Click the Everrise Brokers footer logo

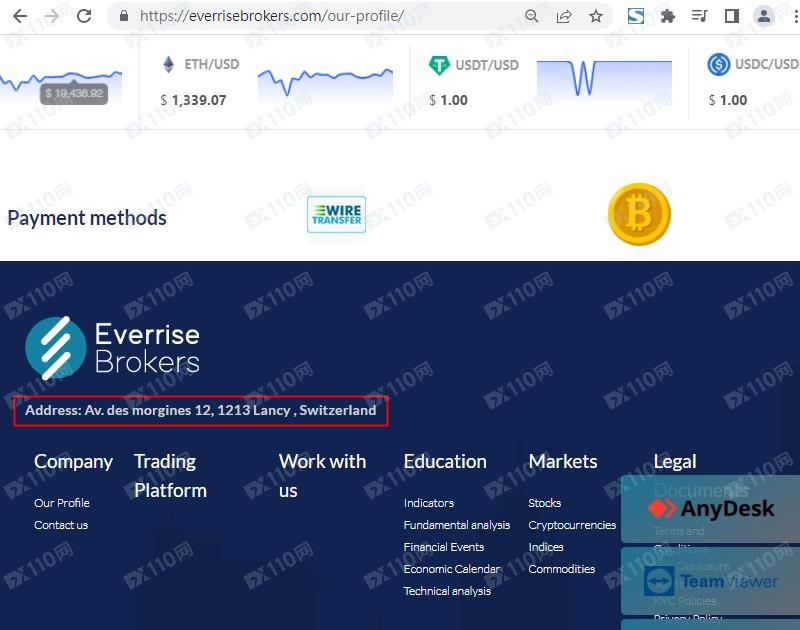pos(112,347)
